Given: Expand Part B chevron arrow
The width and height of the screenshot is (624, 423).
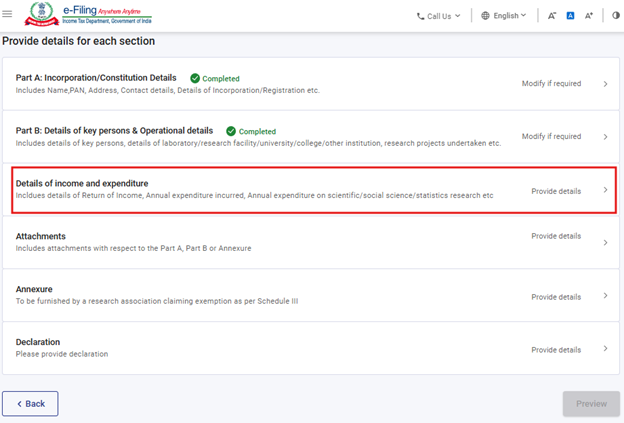Looking at the screenshot, I should 605,137.
